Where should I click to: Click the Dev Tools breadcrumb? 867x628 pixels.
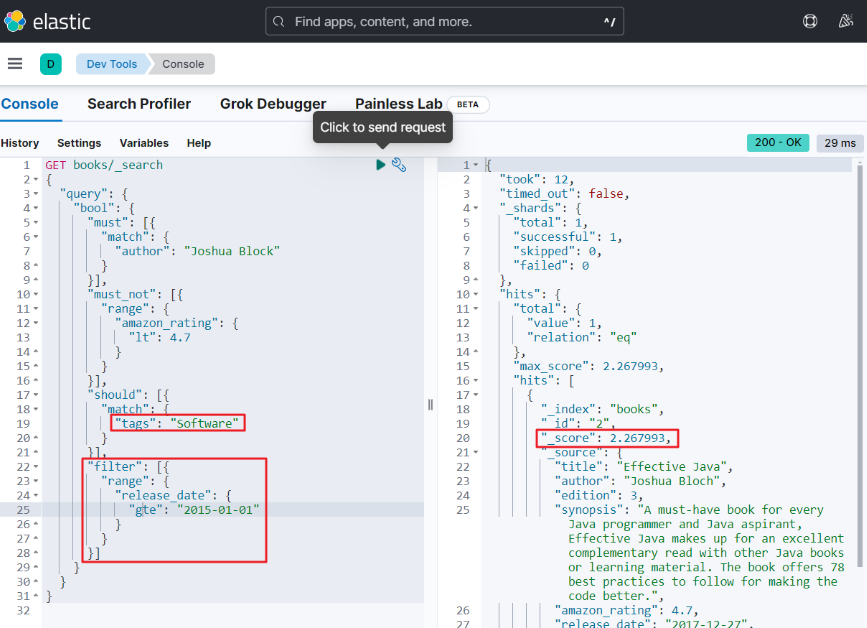pos(112,64)
